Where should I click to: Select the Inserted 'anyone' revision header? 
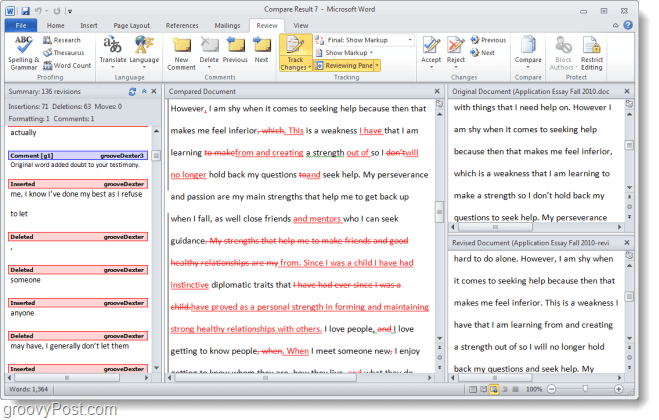click(x=78, y=303)
